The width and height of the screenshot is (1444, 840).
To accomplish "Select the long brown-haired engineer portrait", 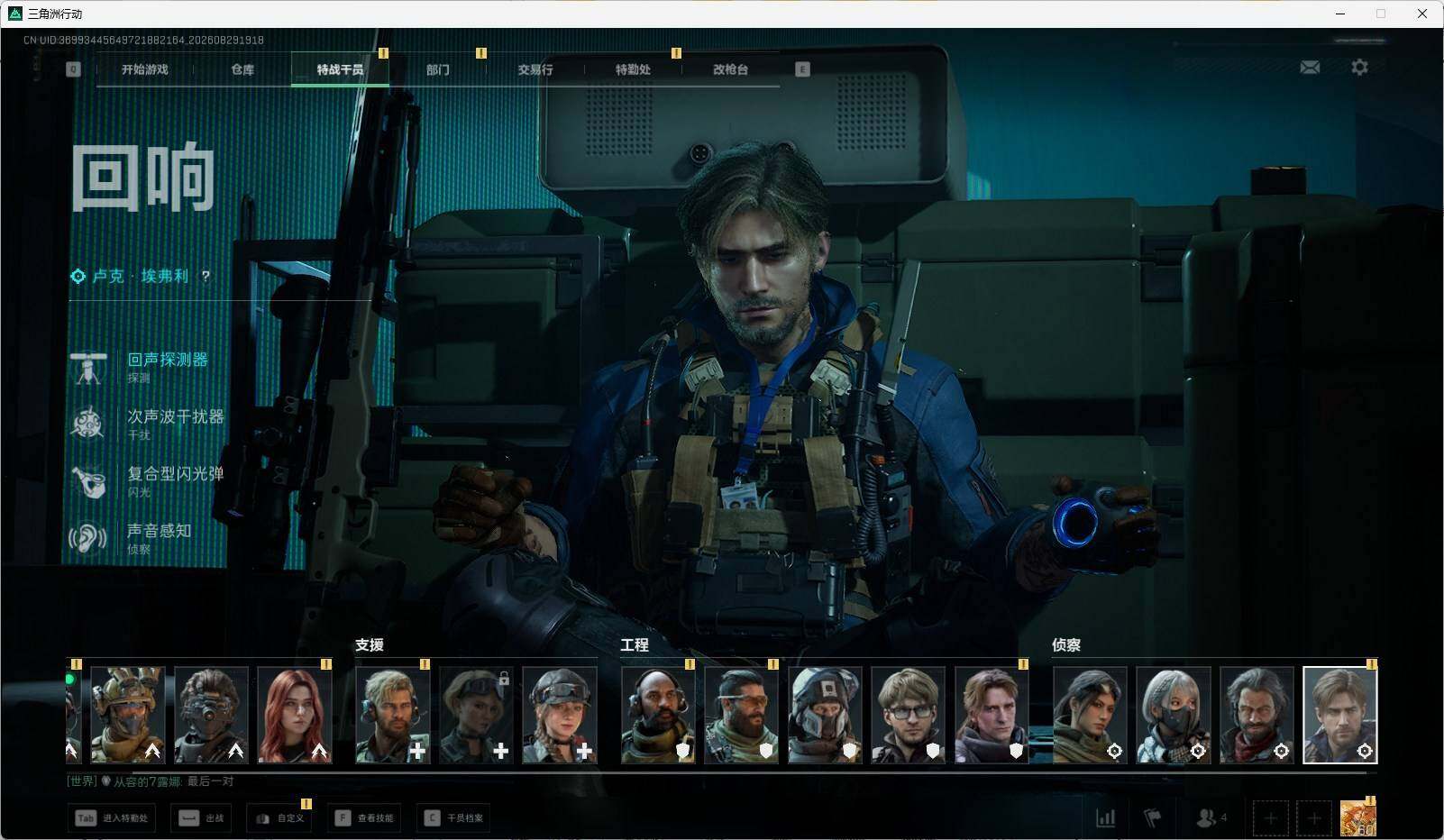I will click(x=992, y=715).
